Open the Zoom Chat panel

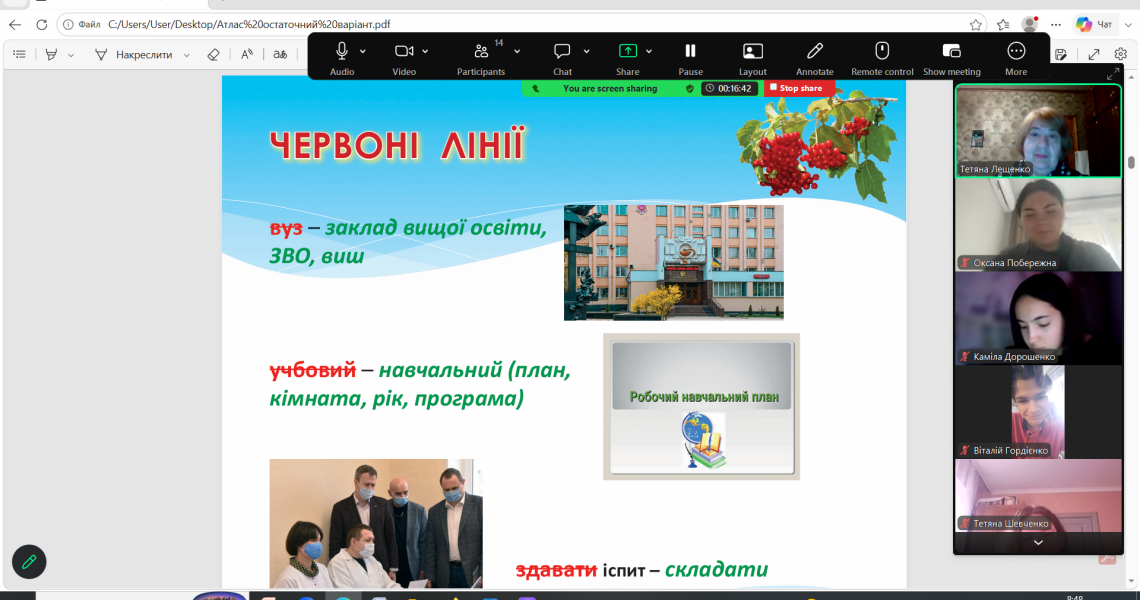point(562,58)
